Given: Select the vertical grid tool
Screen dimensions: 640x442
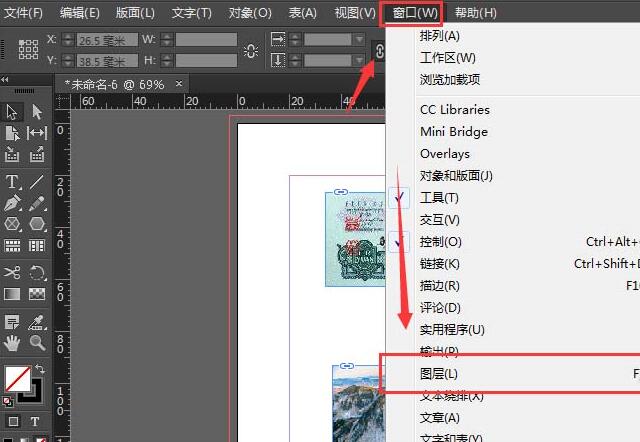Looking at the screenshot, I should (x=37, y=246).
